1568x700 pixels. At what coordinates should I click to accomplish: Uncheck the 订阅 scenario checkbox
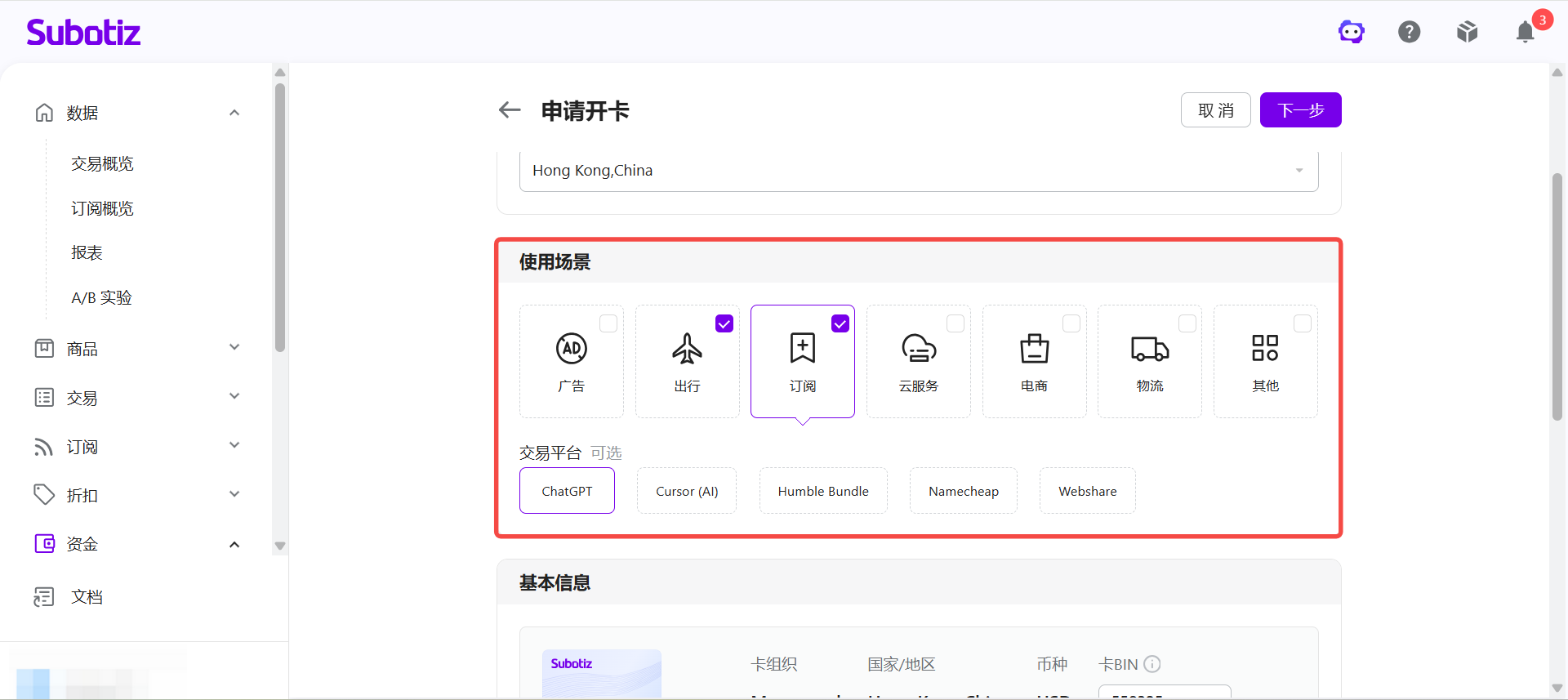(x=840, y=323)
